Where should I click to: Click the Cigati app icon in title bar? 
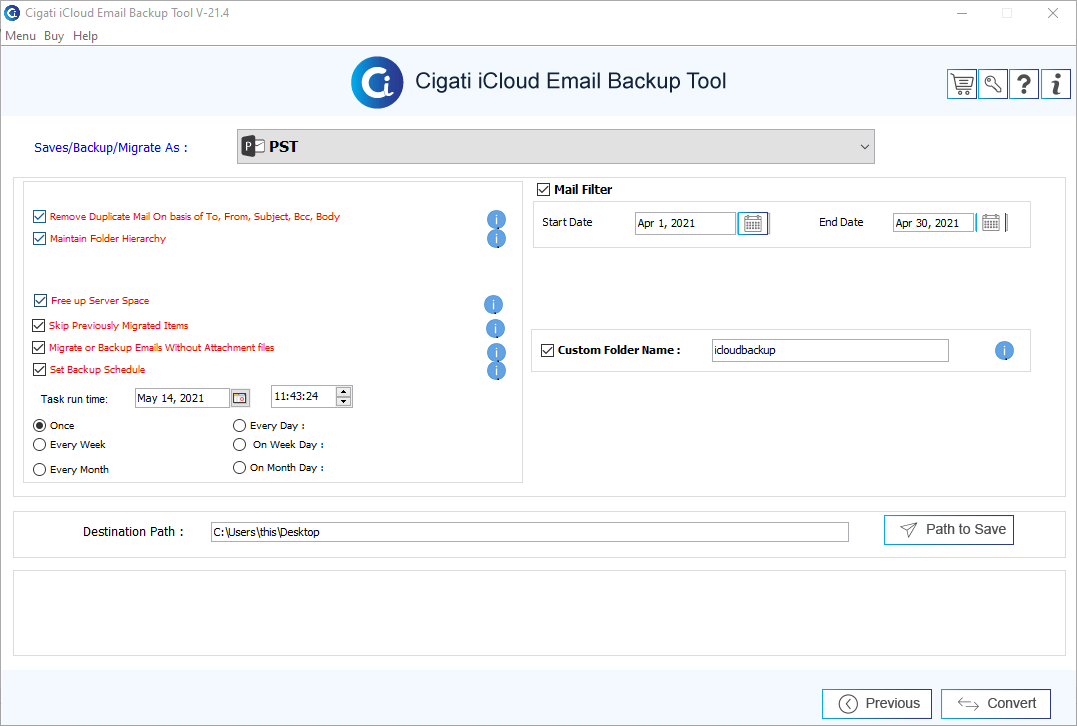pyautogui.click(x=12, y=12)
